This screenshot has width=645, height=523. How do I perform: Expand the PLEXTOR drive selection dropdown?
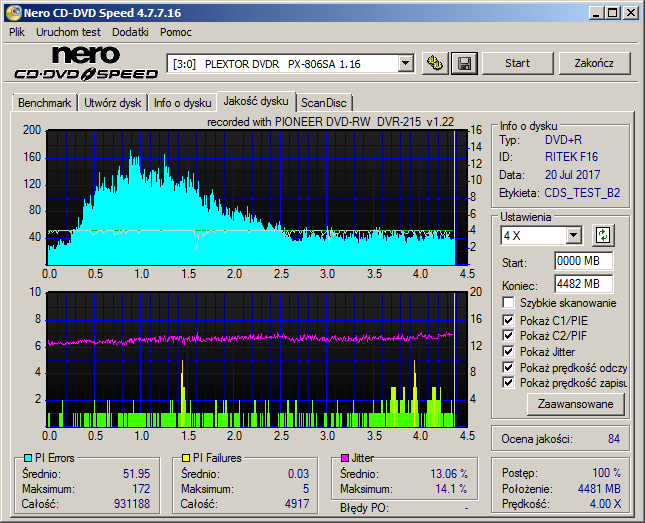[405, 63]
